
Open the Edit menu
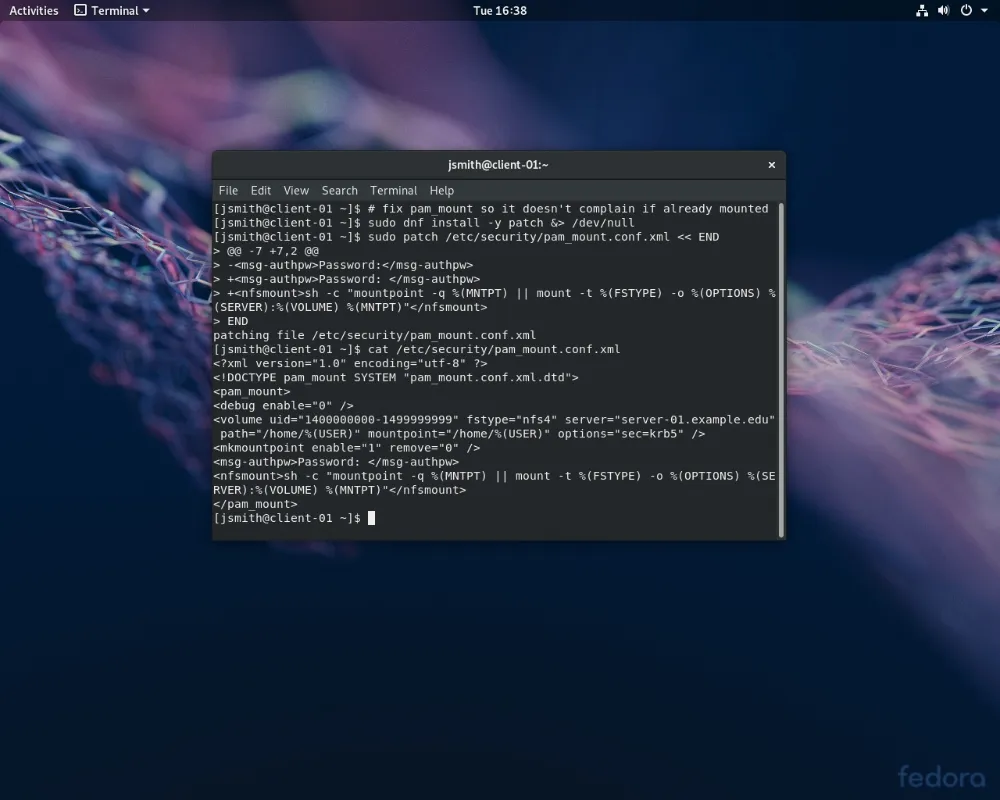(261, 190)
